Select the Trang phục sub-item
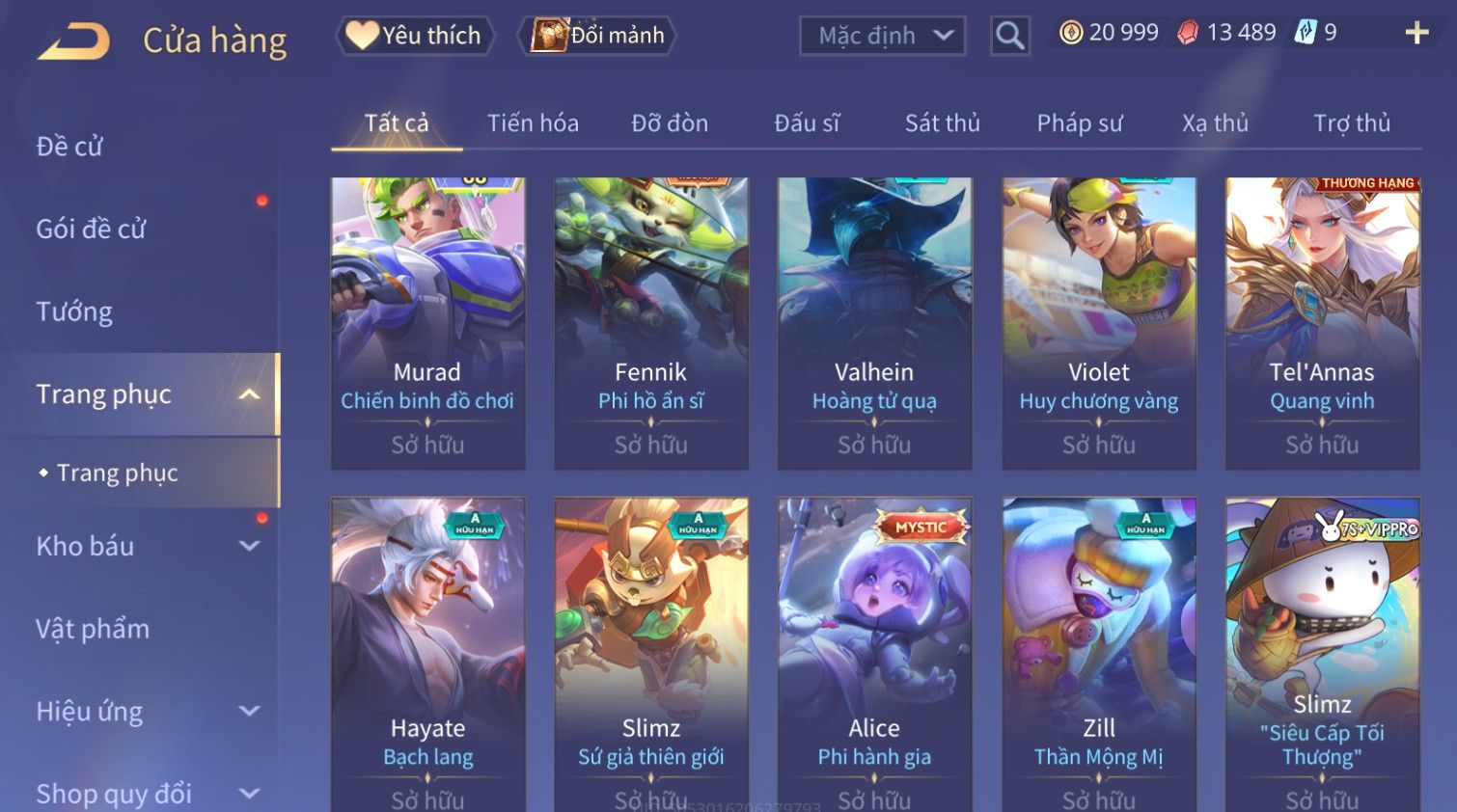This screenshot has width=1457, height=812. pos(118,473)
